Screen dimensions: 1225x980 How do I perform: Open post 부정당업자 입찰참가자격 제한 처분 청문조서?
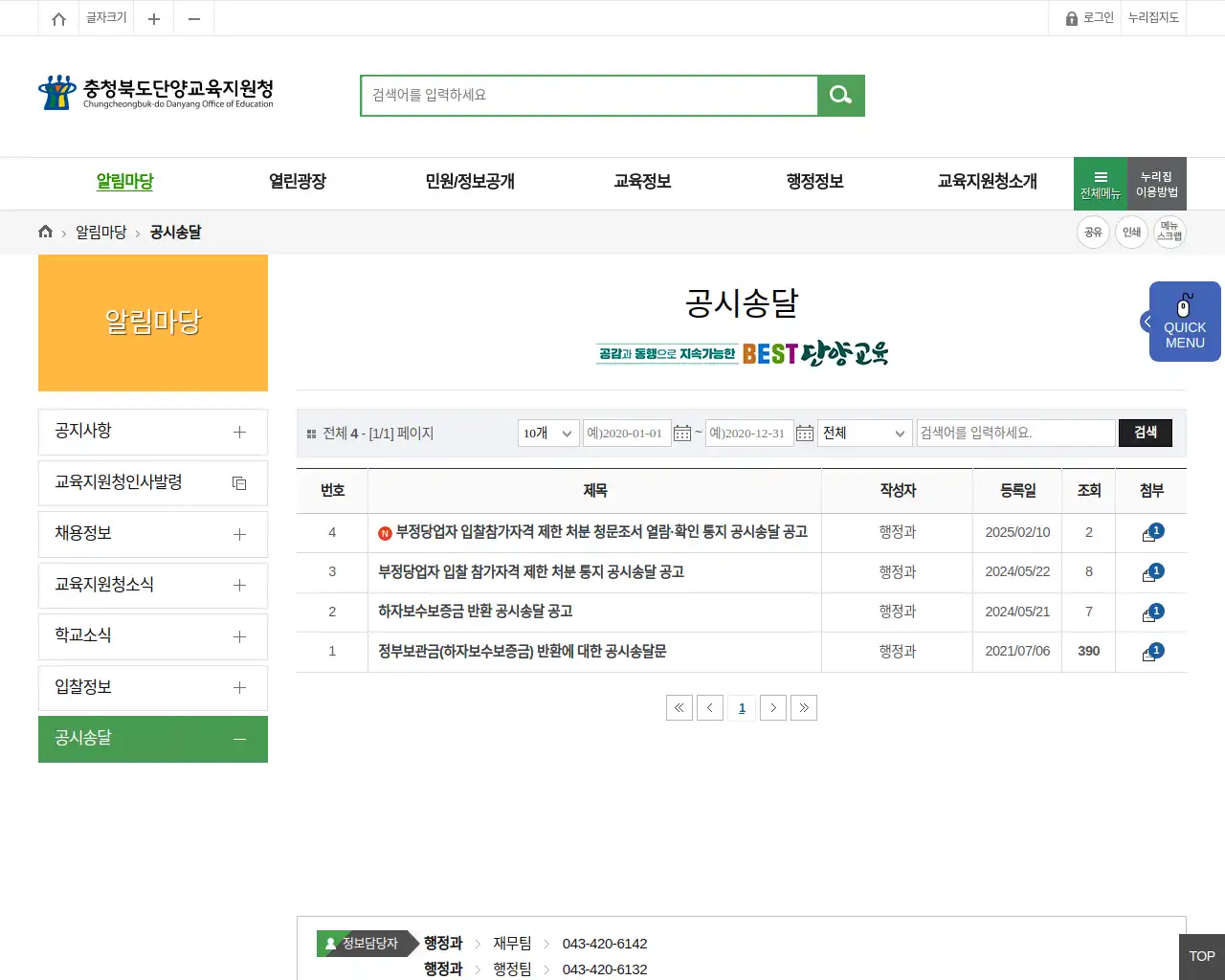pyautogui.click(x=602, y=532)
